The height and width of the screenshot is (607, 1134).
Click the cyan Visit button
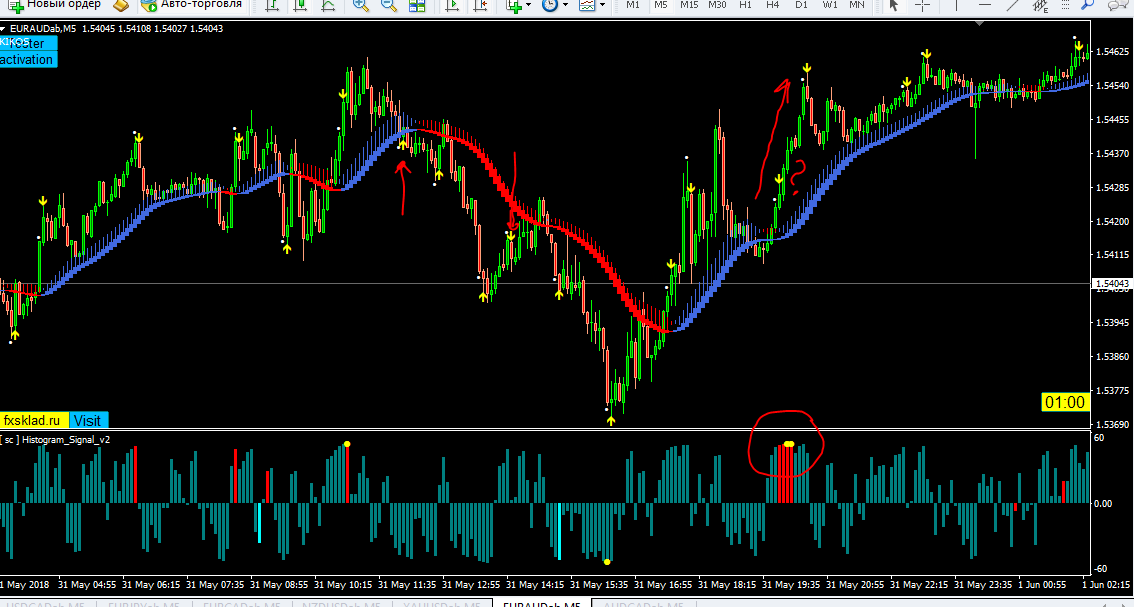(88, 420)
